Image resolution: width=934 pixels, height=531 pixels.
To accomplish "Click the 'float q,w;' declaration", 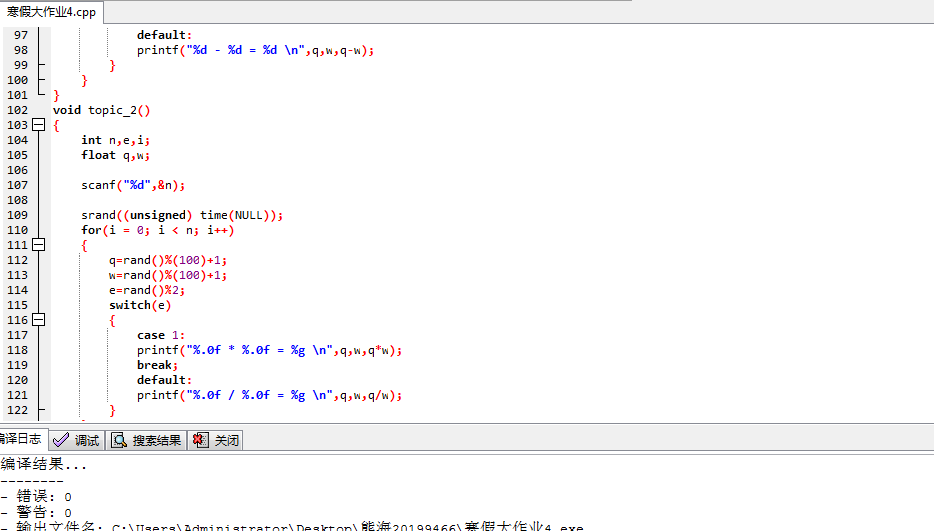I will click(x=116, y=155).
